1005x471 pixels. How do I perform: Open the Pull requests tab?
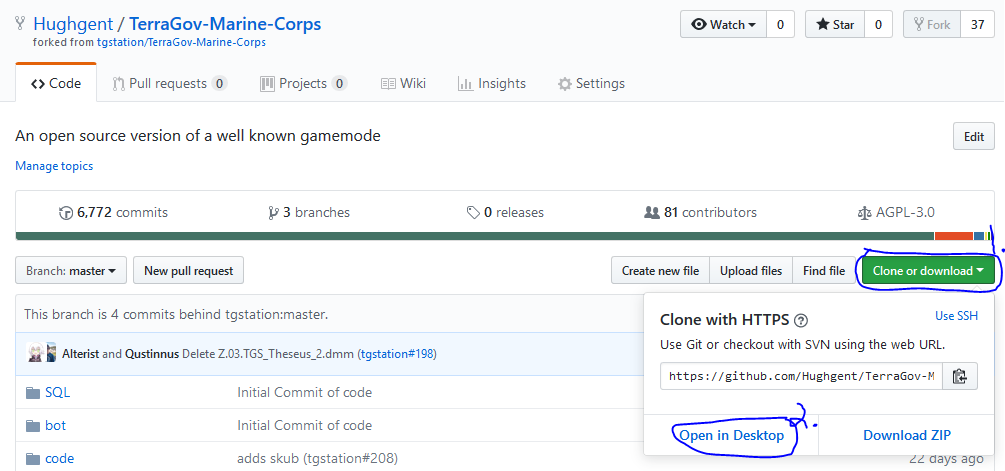[169, 83]
